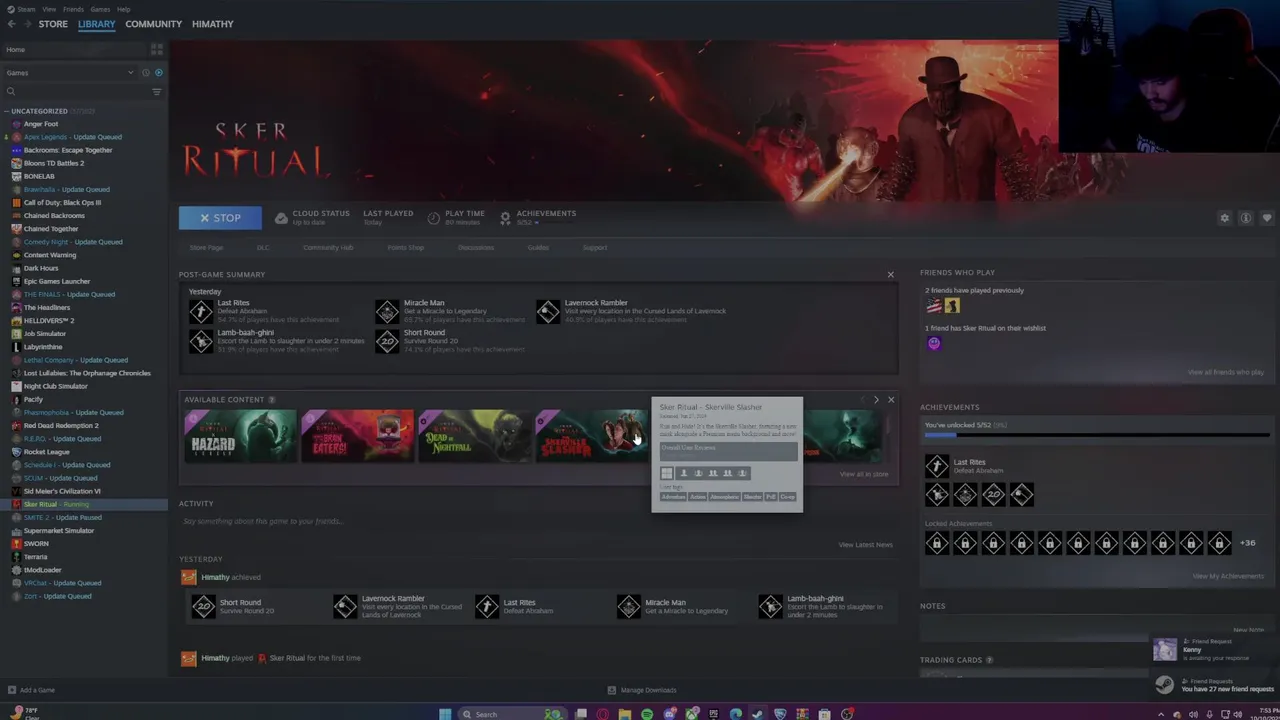Collapse the UNCATEGORIZED collection
The height and width of the screenshot is (720, 1280).
(x=6, y=111)
